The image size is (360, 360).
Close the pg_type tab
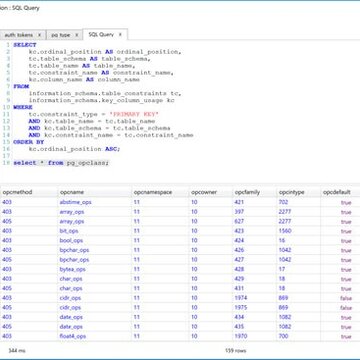tap(76, 35)
